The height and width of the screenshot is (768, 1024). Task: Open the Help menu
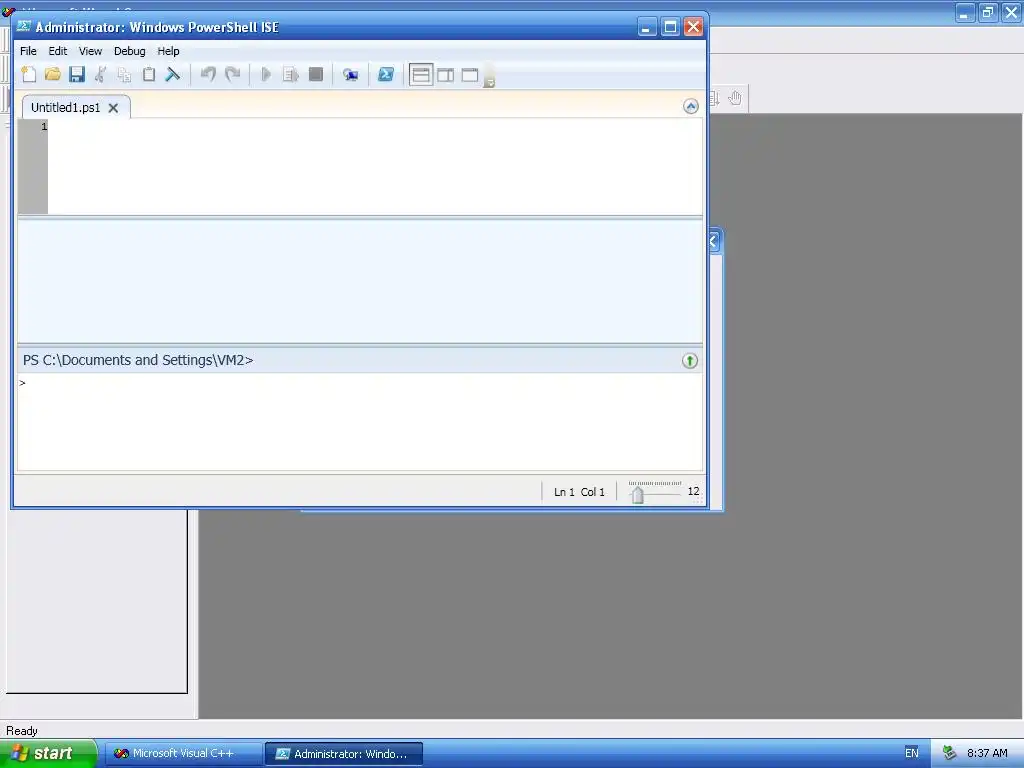(x=168, y=51)
